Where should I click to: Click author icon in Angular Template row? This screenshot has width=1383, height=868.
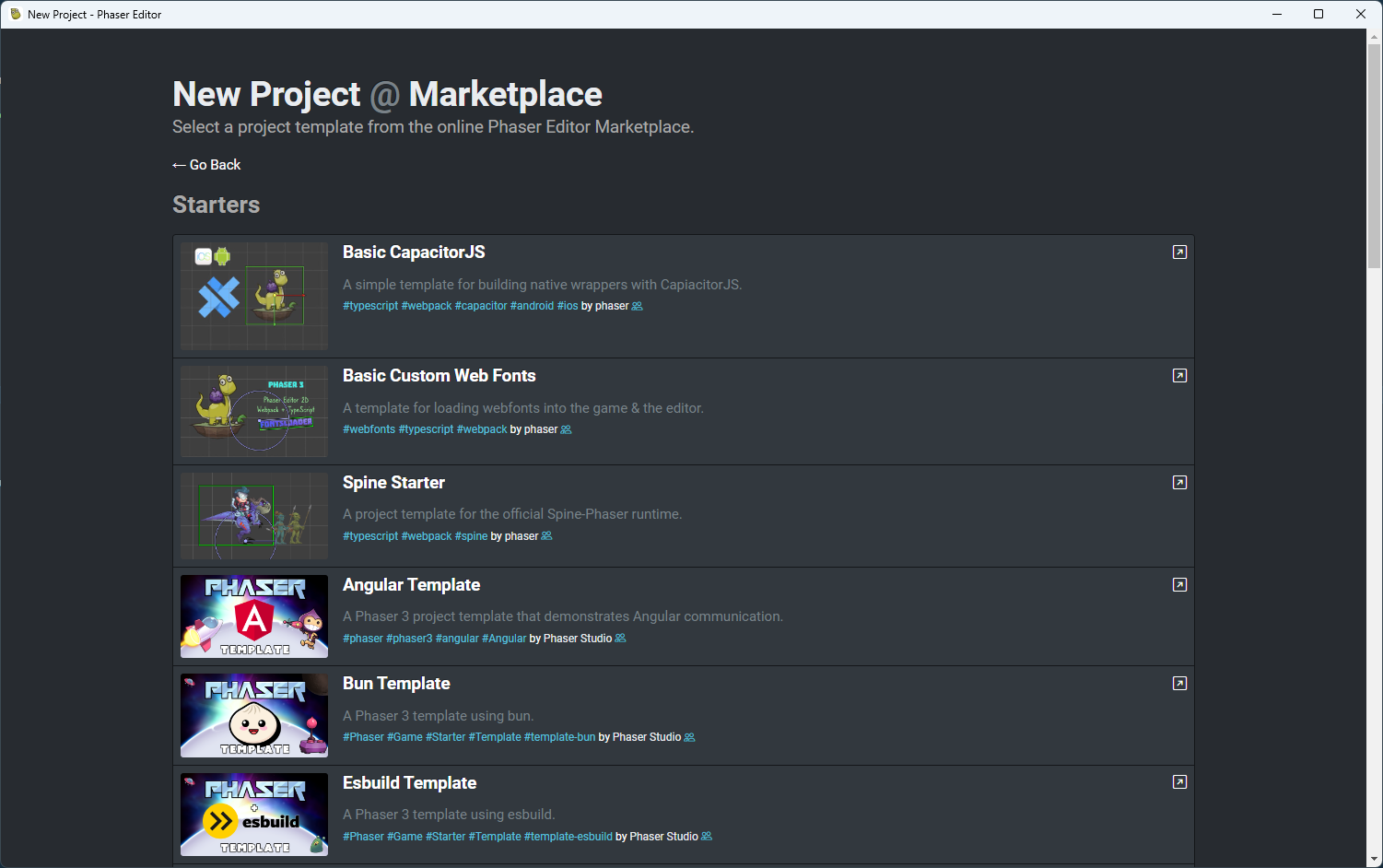click(620, 639)
